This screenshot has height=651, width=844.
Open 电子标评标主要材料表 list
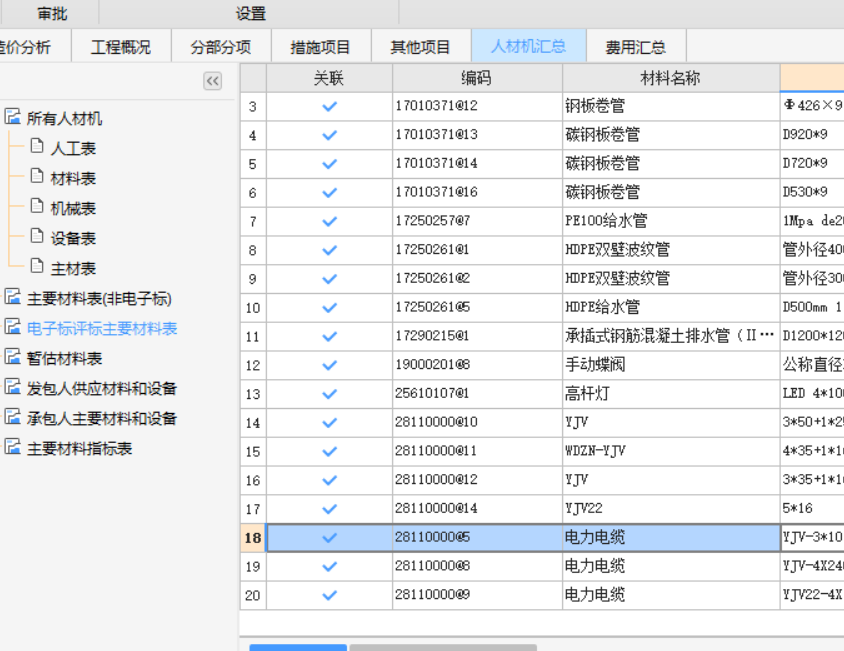pyautogui.click(x=102, y=328)
